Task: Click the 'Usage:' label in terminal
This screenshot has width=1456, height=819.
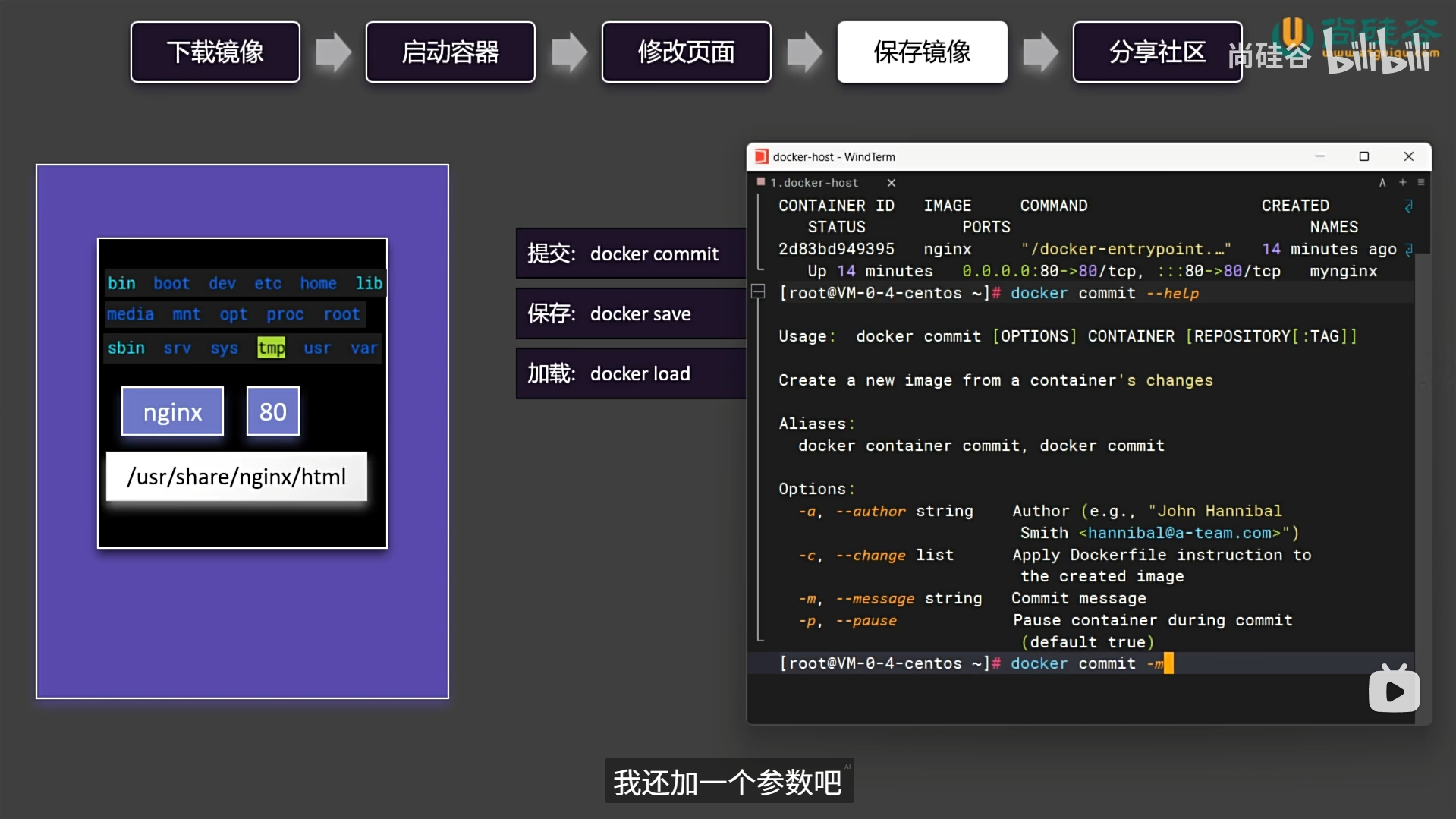Action: pos(807,336)
